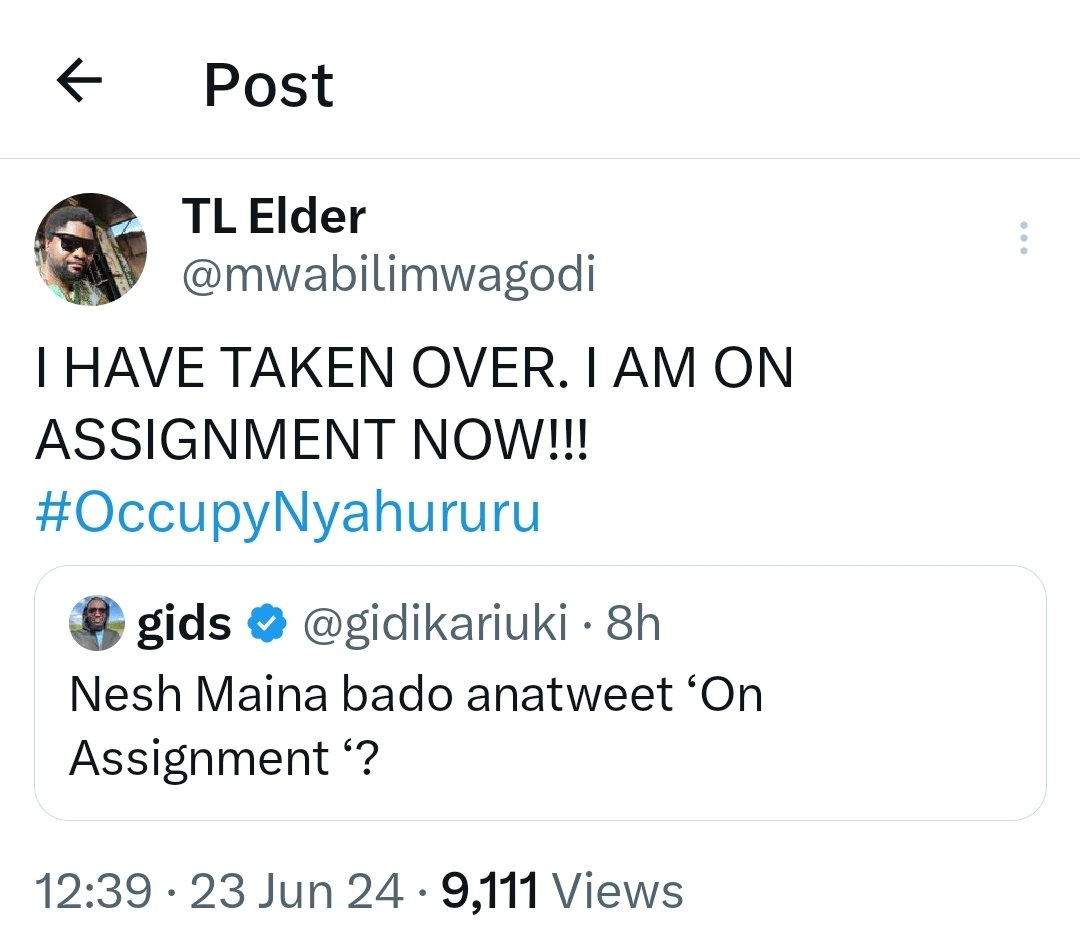
Task: Open the @gidikariuki handle
Action: point(435,624)
